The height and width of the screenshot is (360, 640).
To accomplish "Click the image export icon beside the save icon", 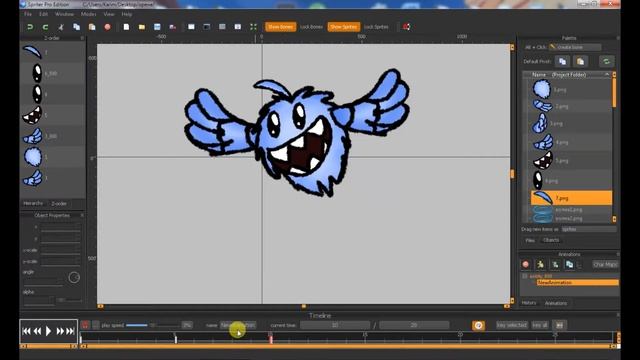I will (x=173, y=27).
